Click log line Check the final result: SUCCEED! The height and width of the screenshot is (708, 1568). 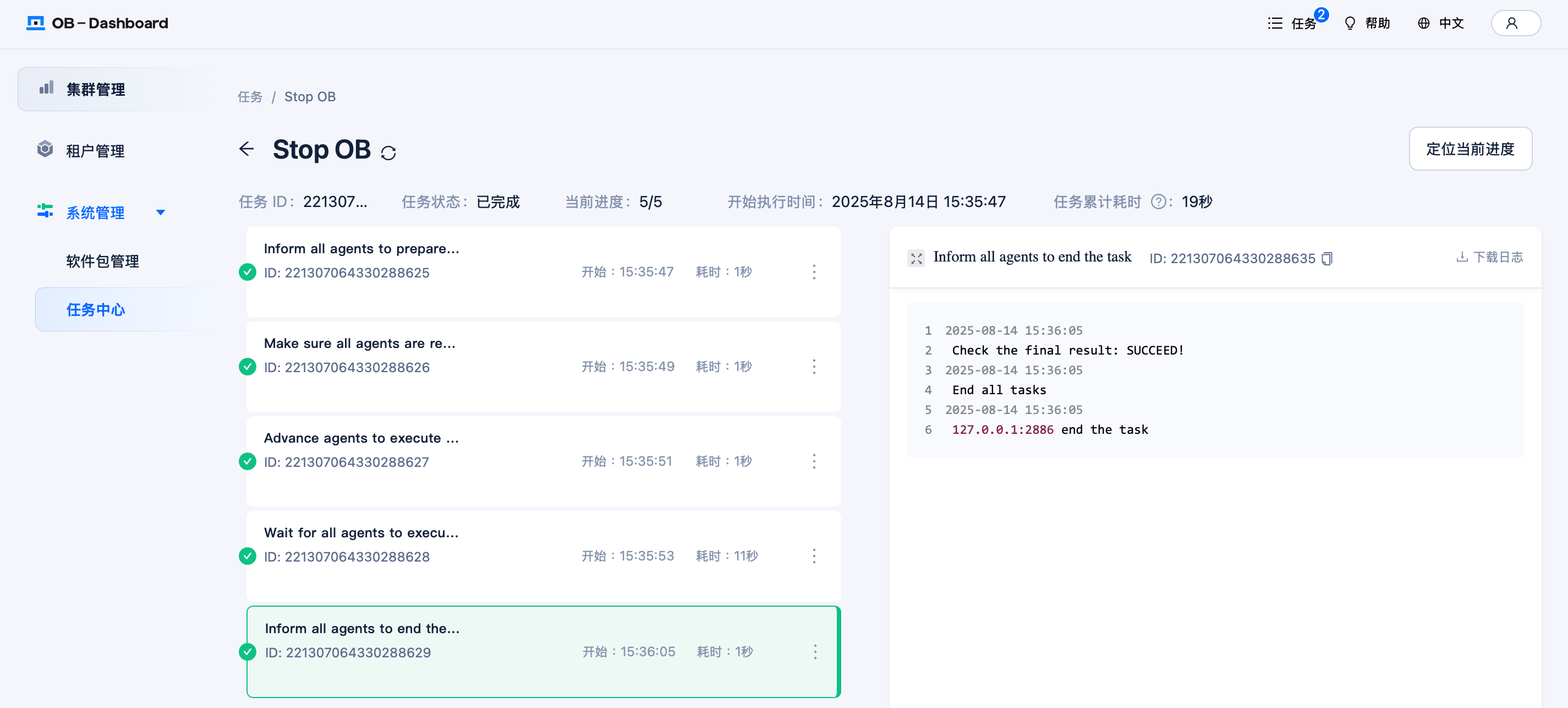1068,350
